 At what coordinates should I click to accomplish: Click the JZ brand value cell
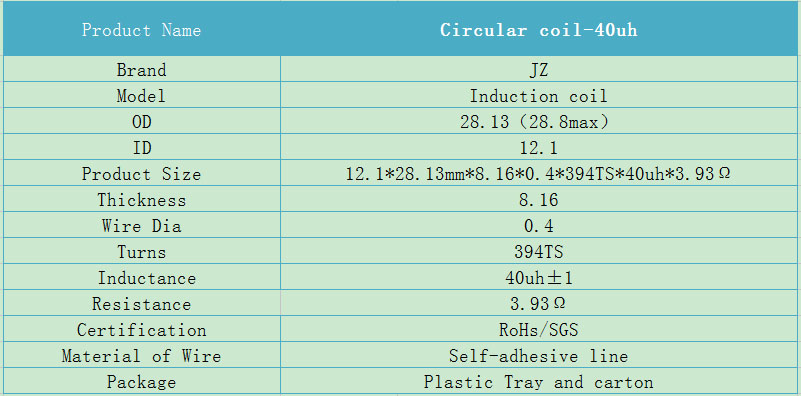pyautogui.click(x=539, y=69)
